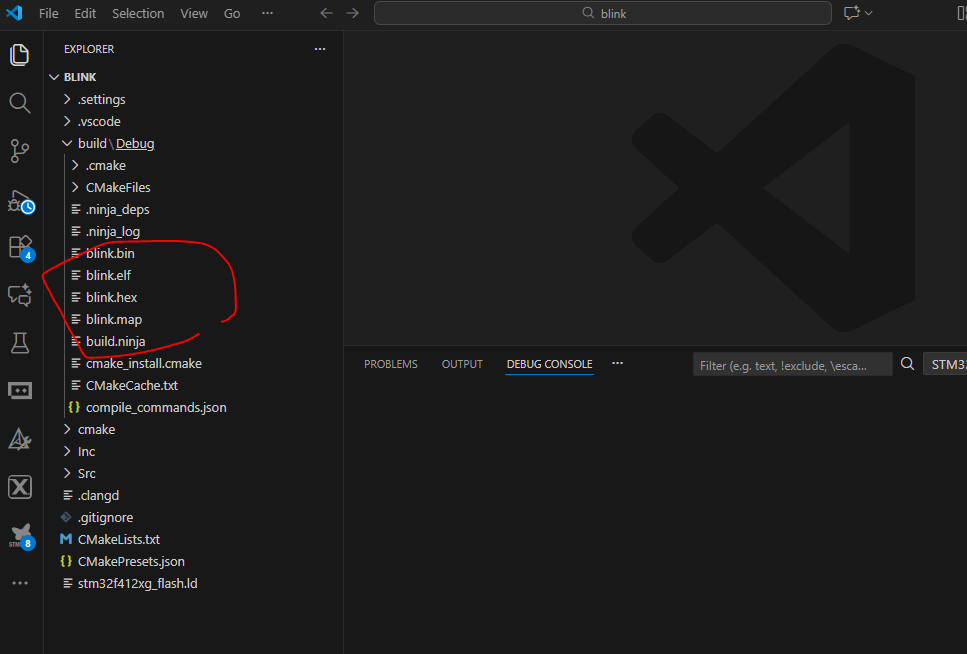The height and width of the screenshot is (654, 967).
Task: Click the debug console filter input
Action: coord(791,365)
